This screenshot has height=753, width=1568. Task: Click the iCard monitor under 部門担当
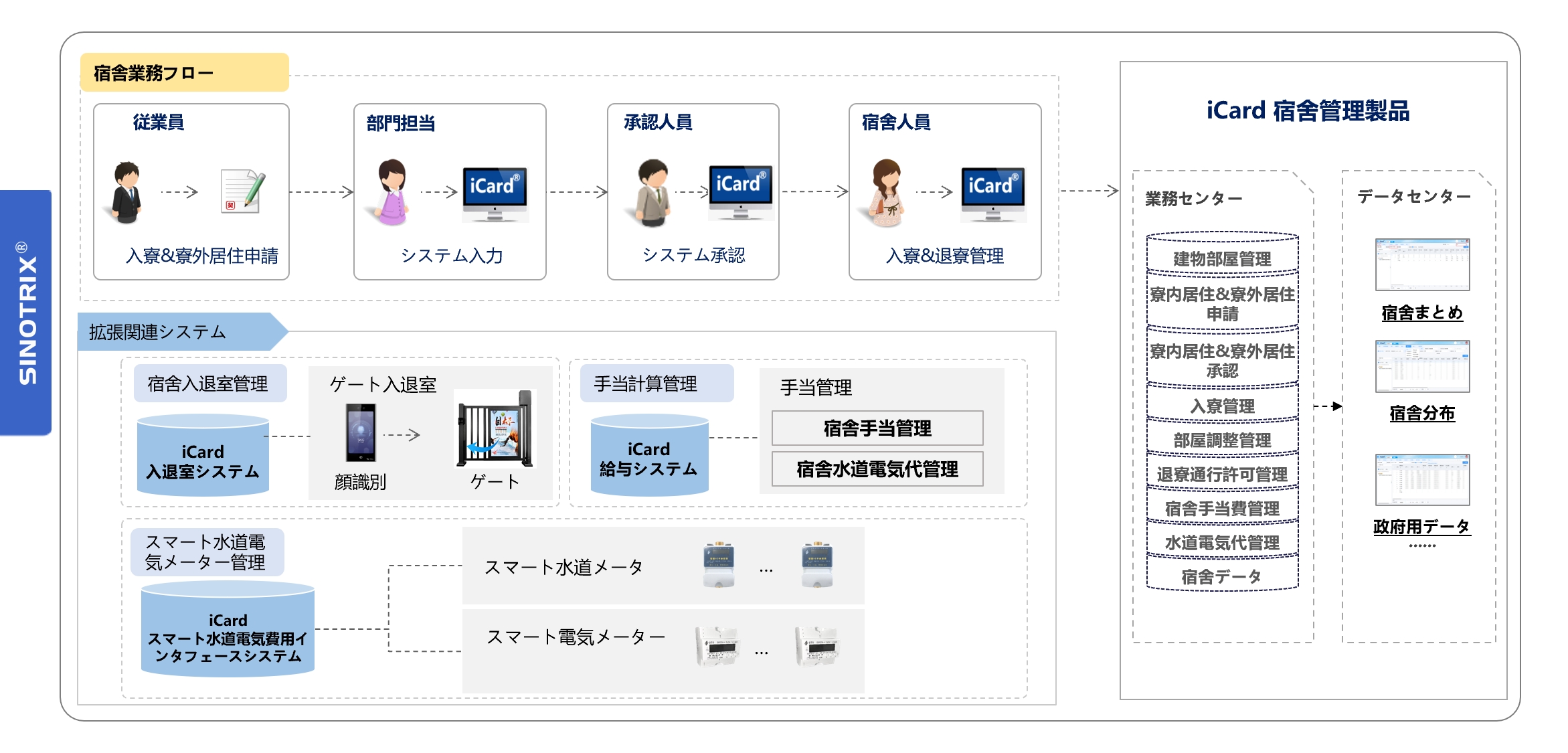pyautogui.click(x=495, y=194)
